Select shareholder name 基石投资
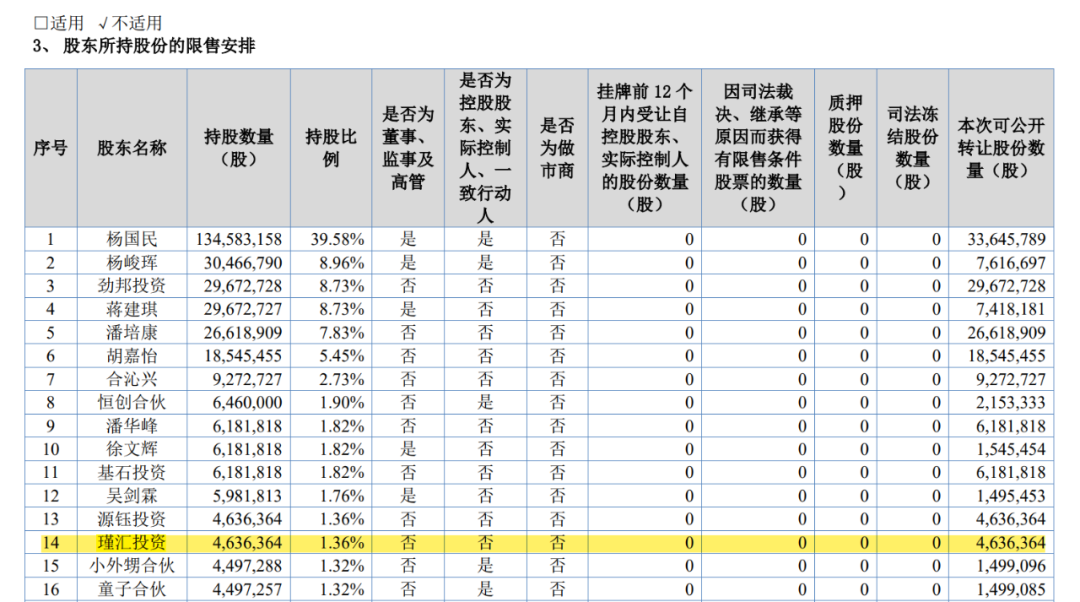1080x602 pixels. [x=132, y=473]
